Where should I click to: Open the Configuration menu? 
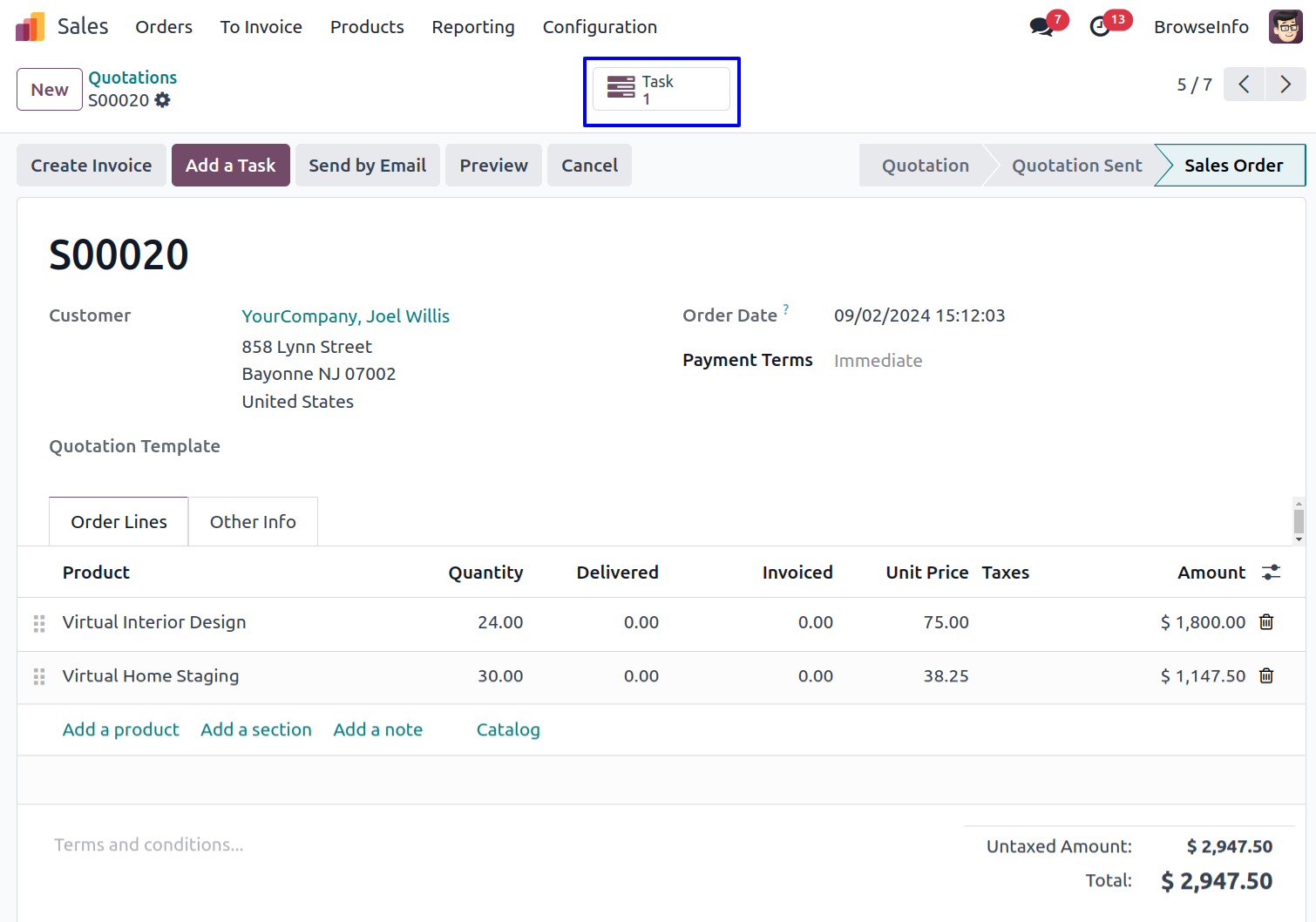pyautogui.click(x=600, y=27)
